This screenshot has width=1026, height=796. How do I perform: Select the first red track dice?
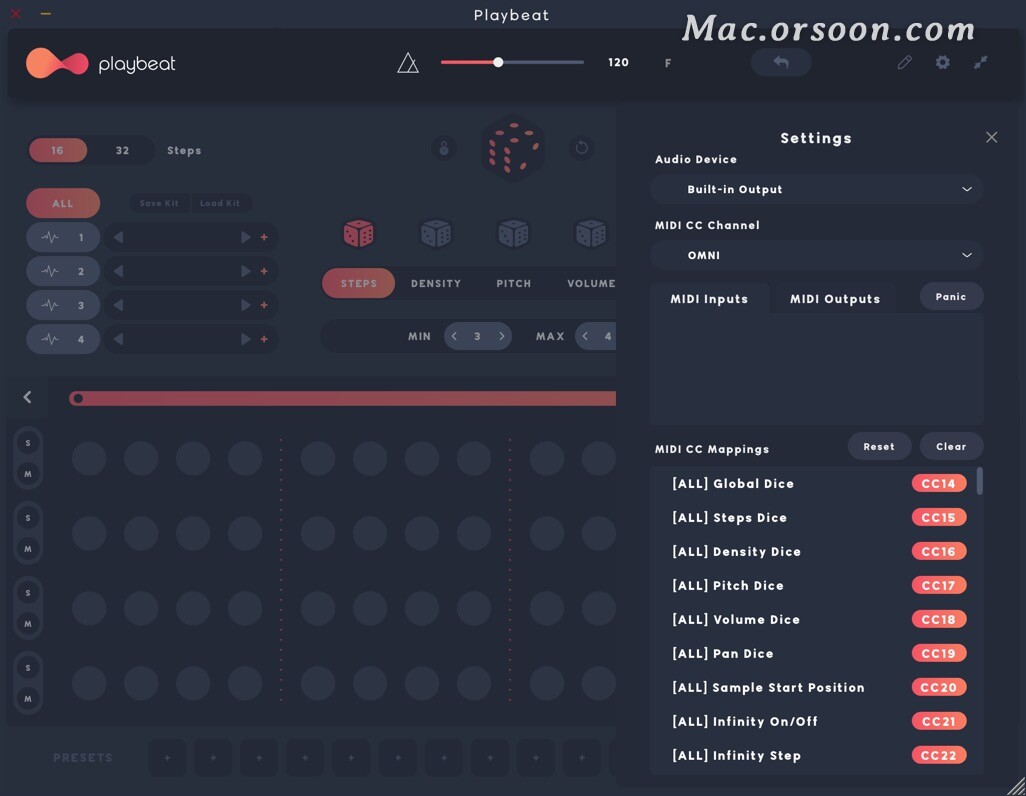point(359,234)
